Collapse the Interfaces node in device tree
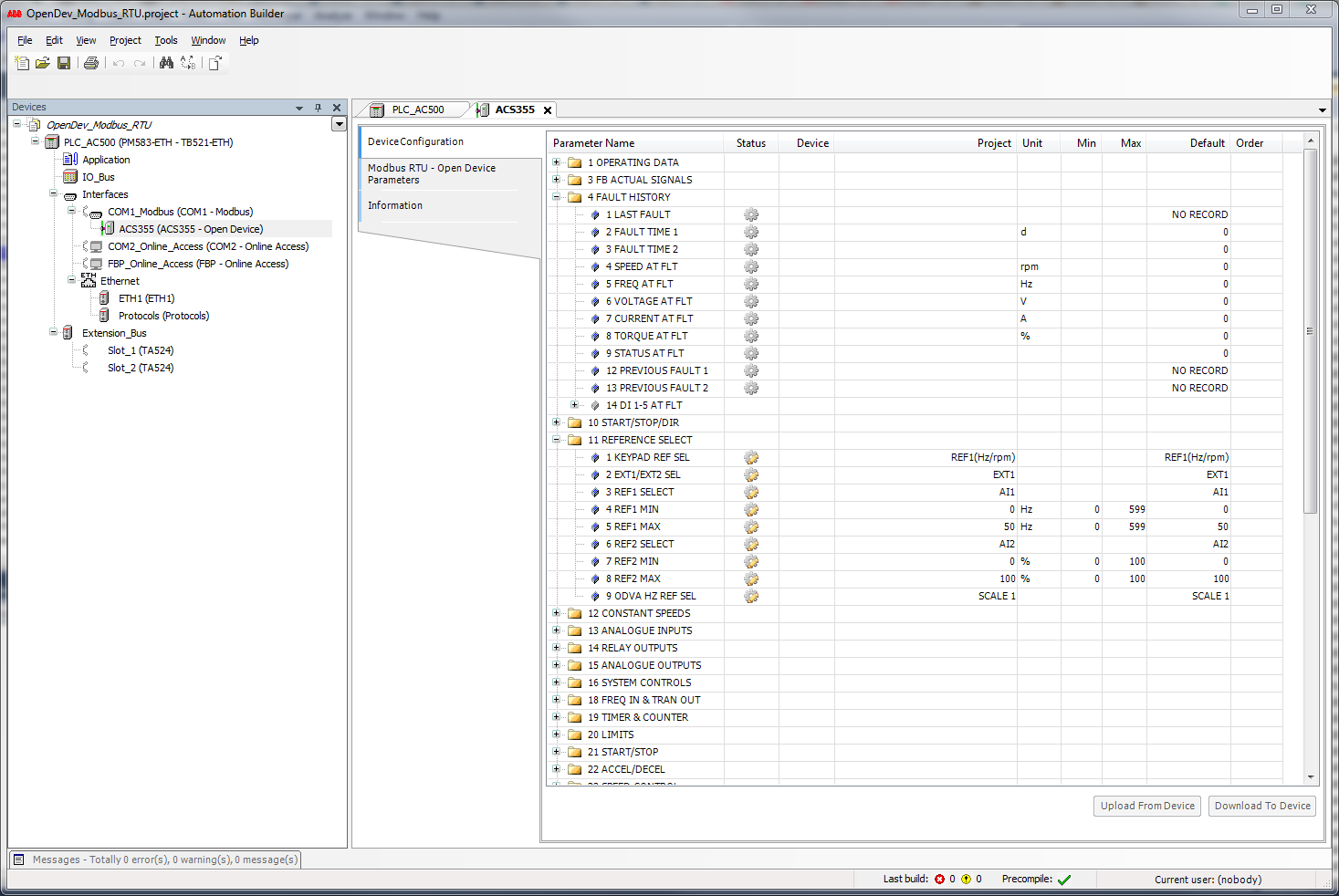The image size is (1339, 896). (x=53, y=193)
